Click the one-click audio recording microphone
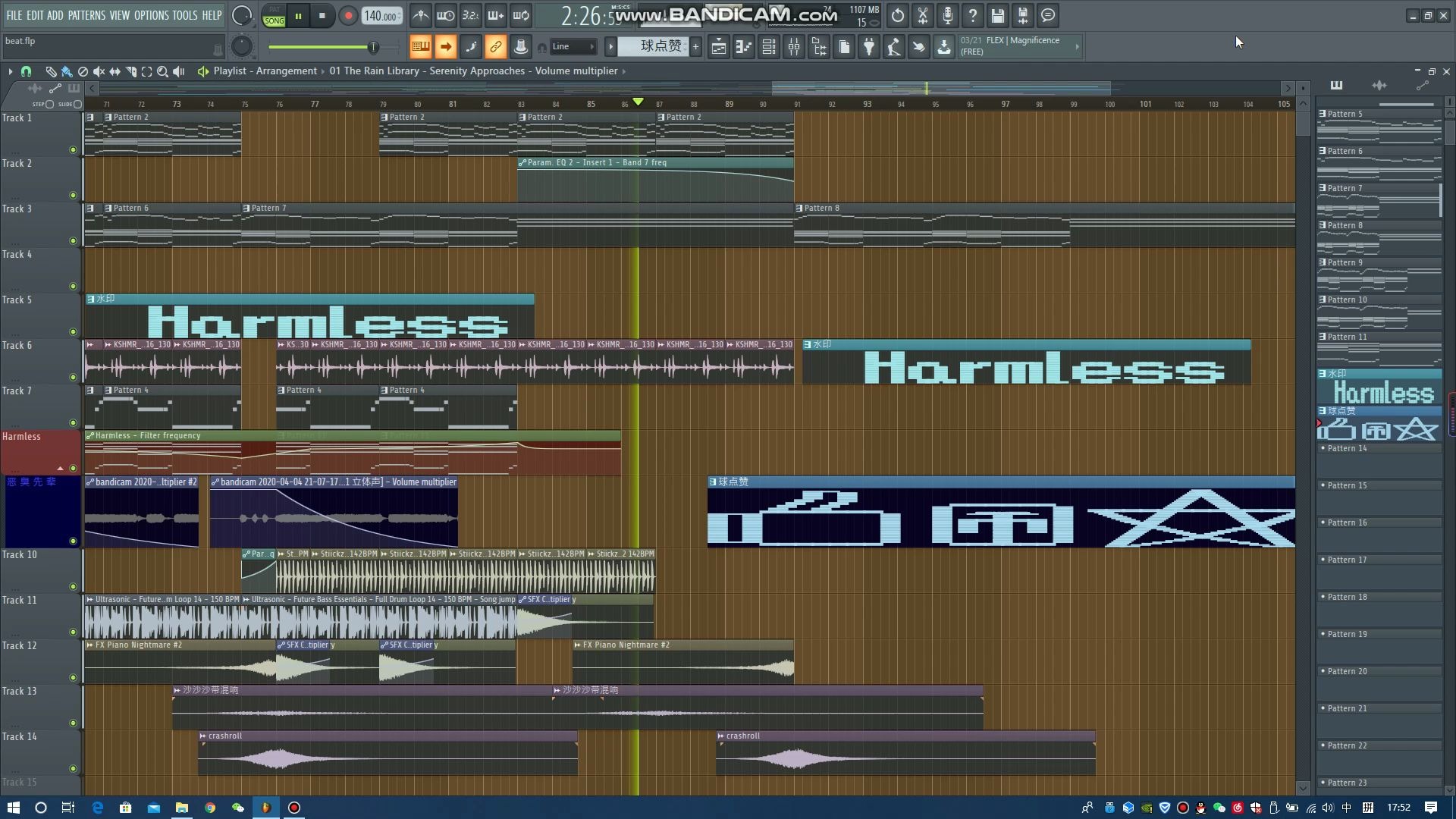This screenshot has height=819, width=1456. [948, 15]
